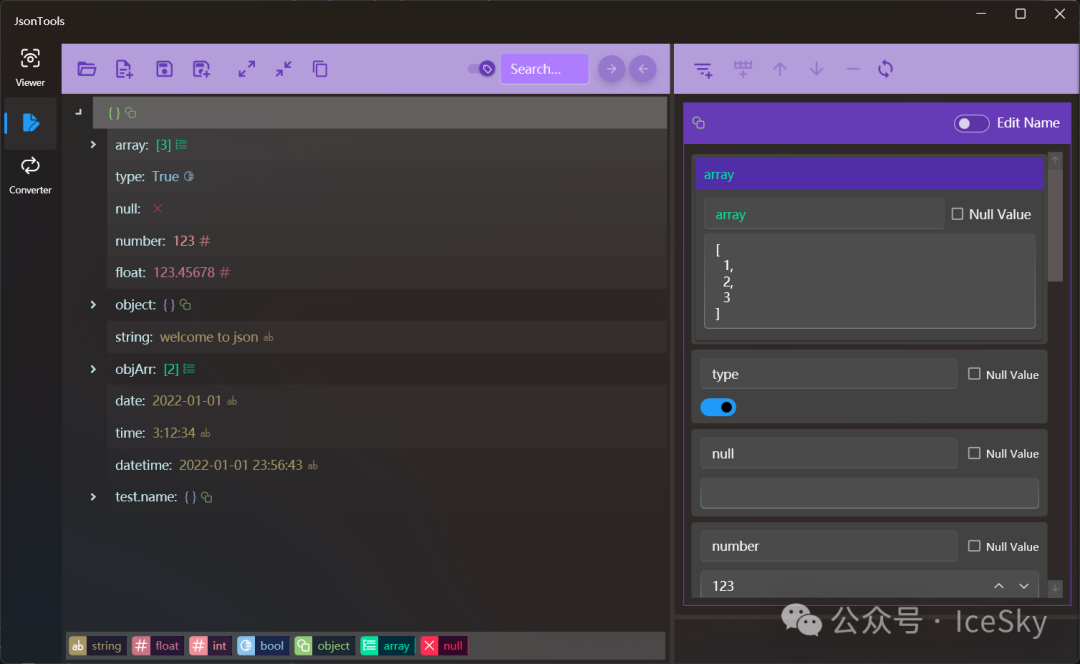This screenshot has width=1080, height=664.
Task: Expand the objArr tree node
Action: pyautogui.click(x=93, y=369)
